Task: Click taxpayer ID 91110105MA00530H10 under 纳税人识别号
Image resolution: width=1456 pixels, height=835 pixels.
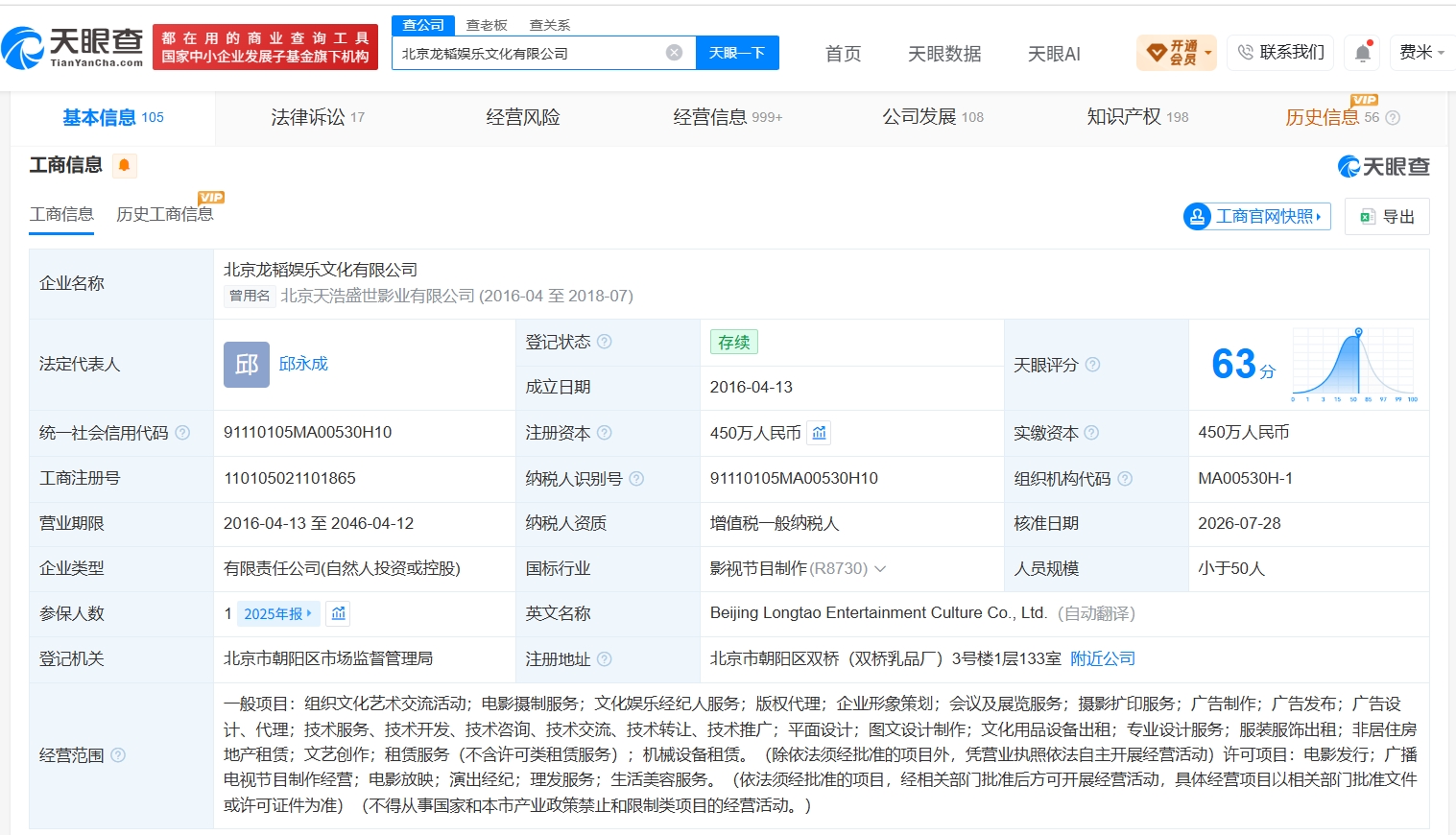Action: [794, 478]
